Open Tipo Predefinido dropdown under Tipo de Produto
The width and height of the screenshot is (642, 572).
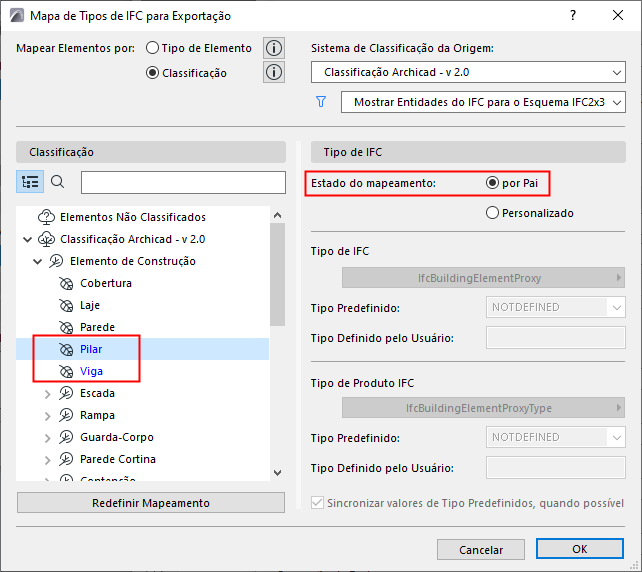[x=556, y=437]
